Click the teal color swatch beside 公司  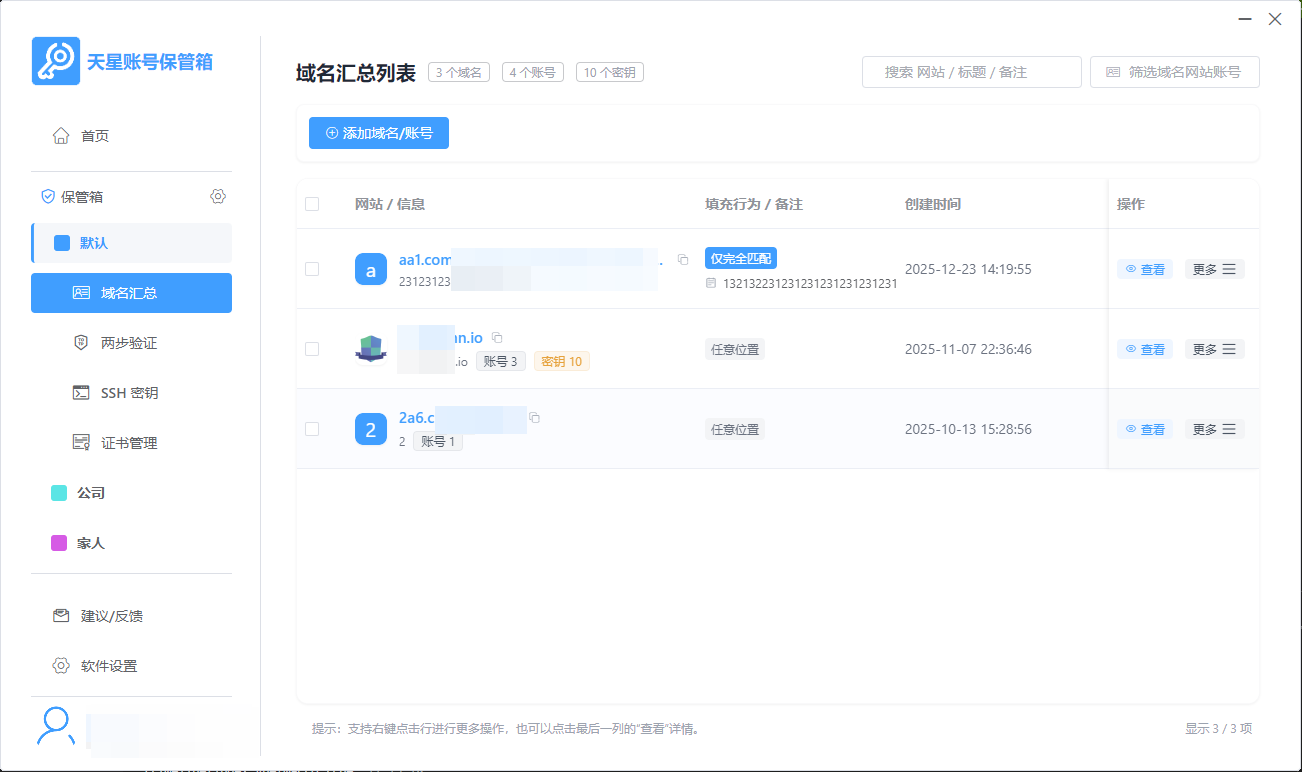[x=58, y=492]
